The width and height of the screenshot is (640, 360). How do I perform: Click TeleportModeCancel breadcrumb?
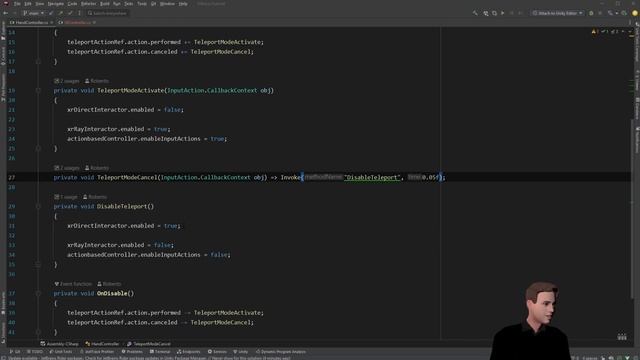point(149,344)
